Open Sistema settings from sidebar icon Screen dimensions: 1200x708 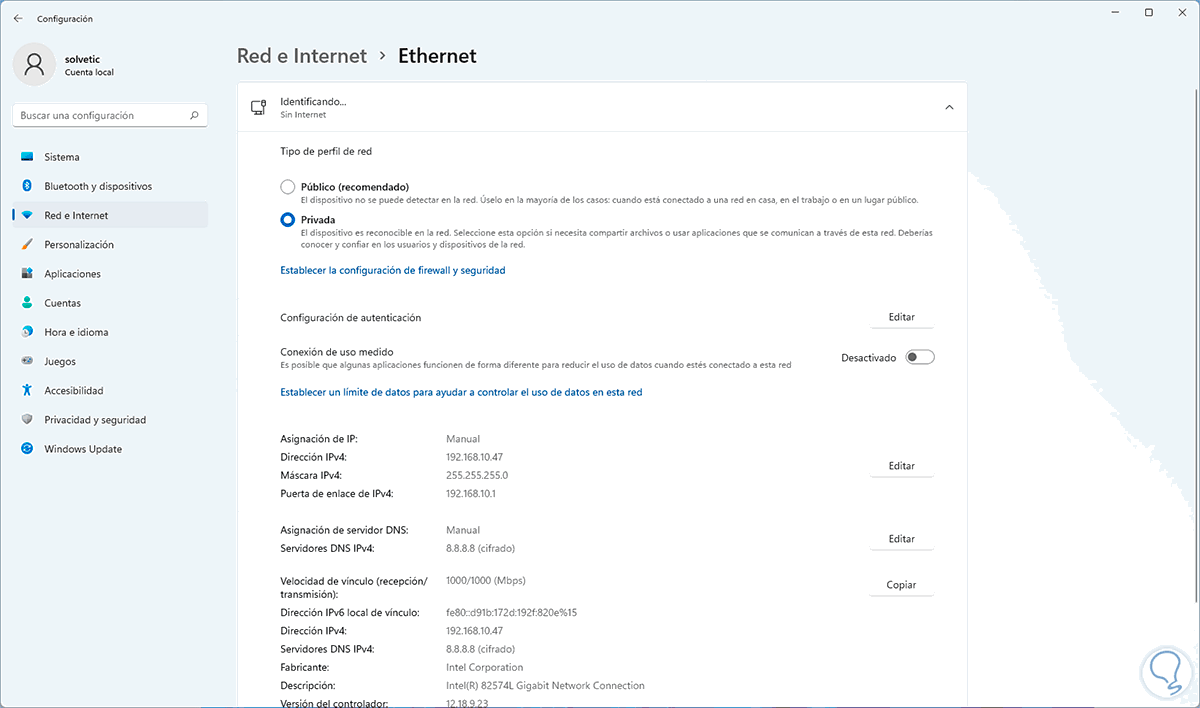pos(27,157)
